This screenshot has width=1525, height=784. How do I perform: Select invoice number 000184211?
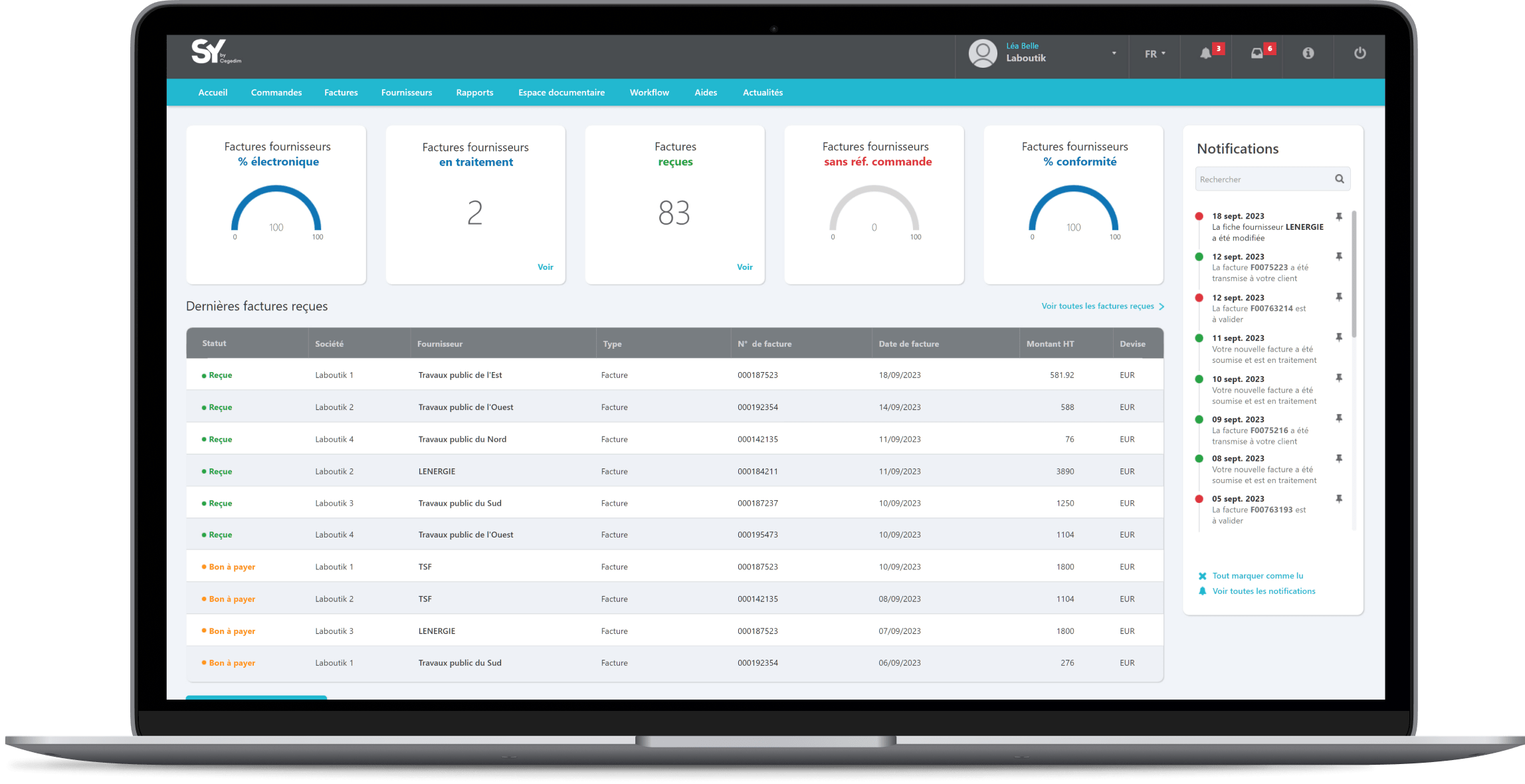point(758,472)
